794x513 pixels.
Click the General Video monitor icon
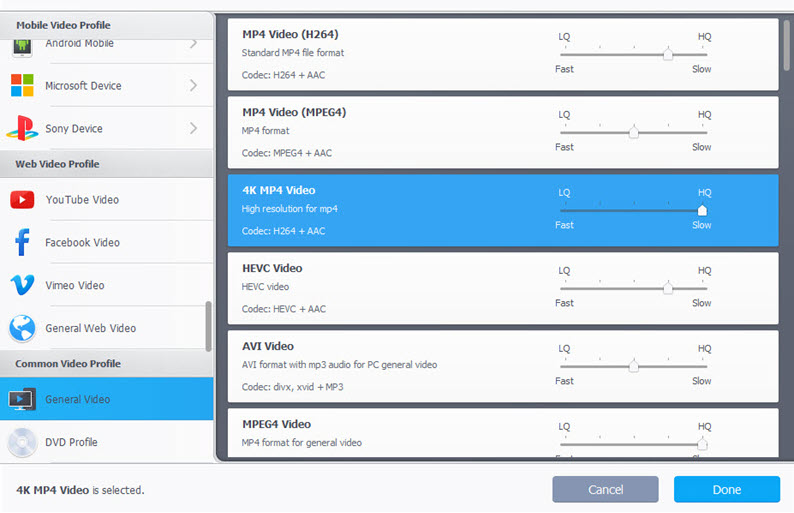[22, 400]
